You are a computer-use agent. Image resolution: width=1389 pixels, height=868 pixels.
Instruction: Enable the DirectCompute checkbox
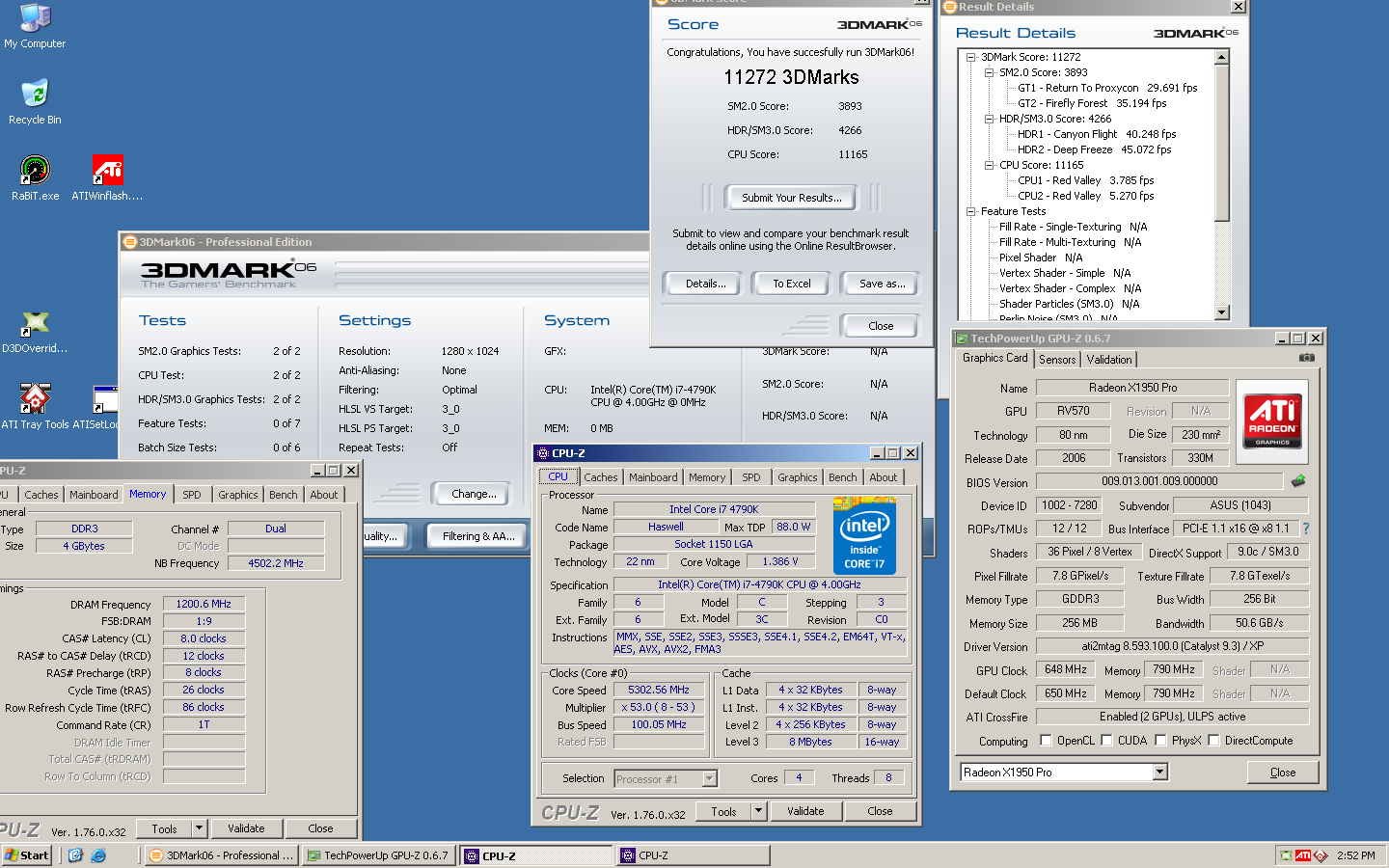(x=1213, y=741)
